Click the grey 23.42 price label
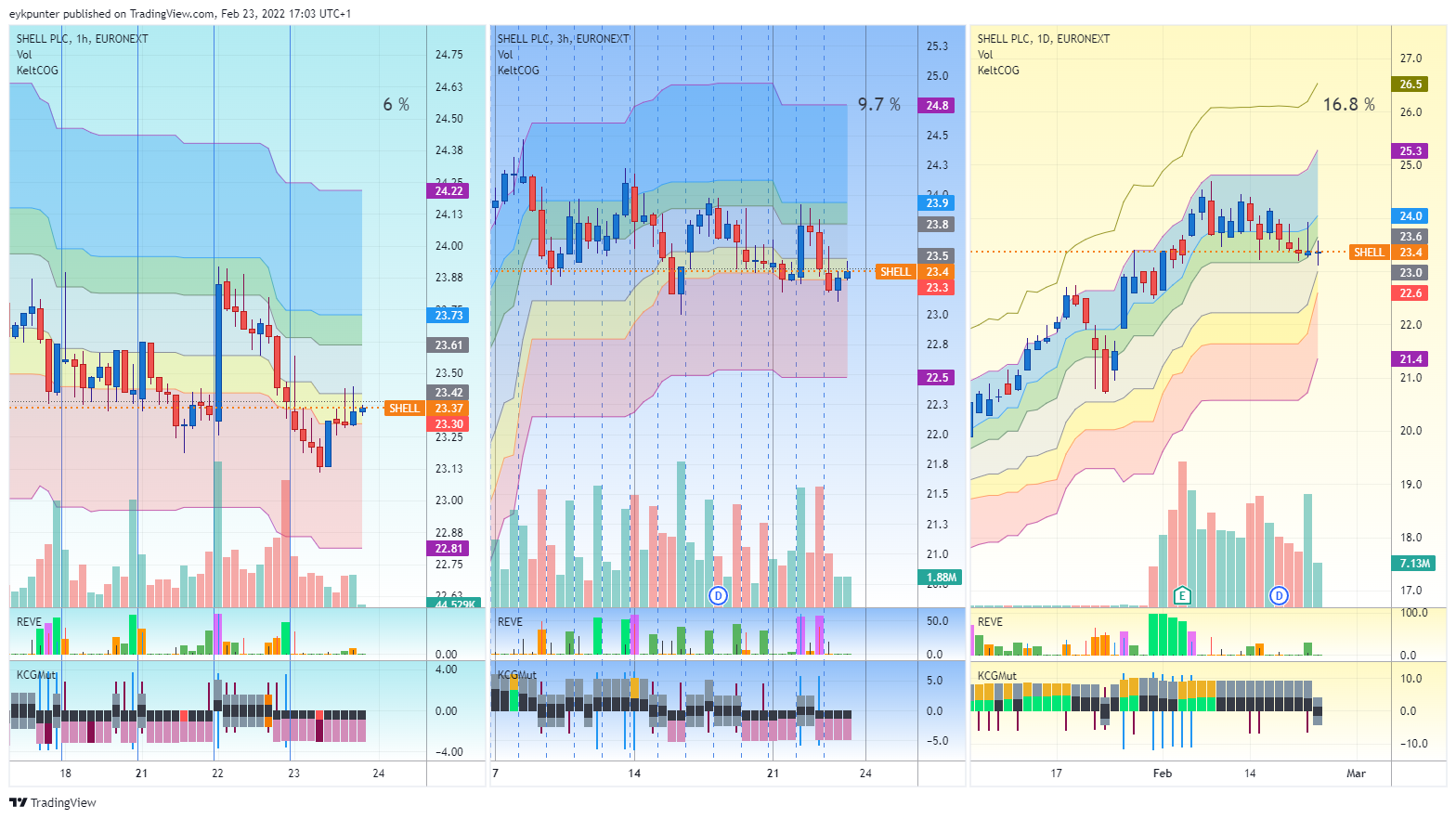Viewport: 1456px width, 819px height. click(x=448, y=393)
